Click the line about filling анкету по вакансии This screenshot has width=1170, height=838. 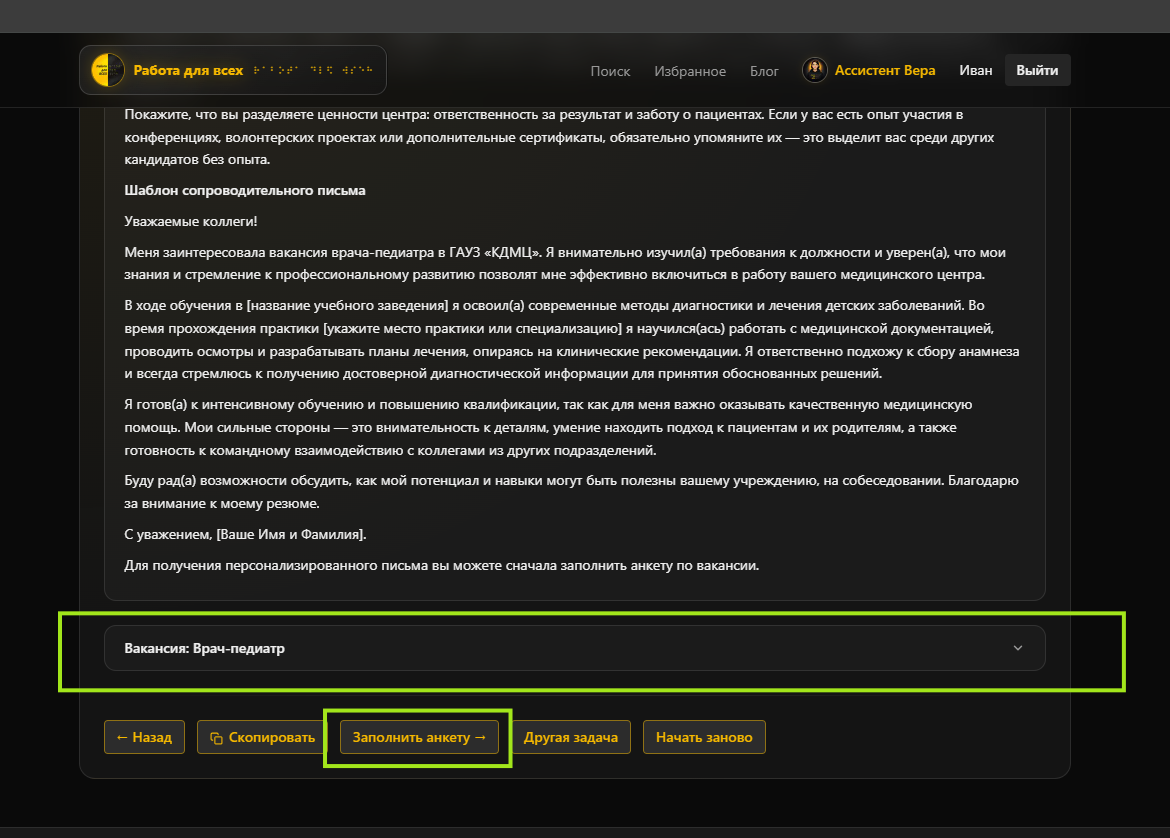tap(442, 566)
